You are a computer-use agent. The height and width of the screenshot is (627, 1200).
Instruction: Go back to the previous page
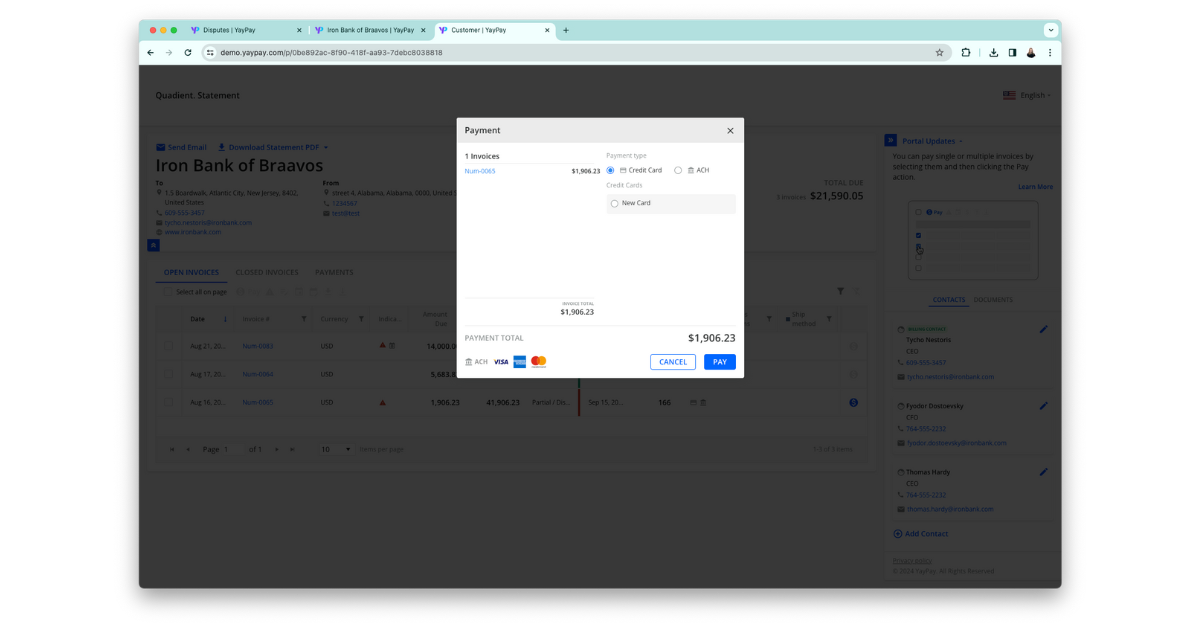[x=151, y=53]
